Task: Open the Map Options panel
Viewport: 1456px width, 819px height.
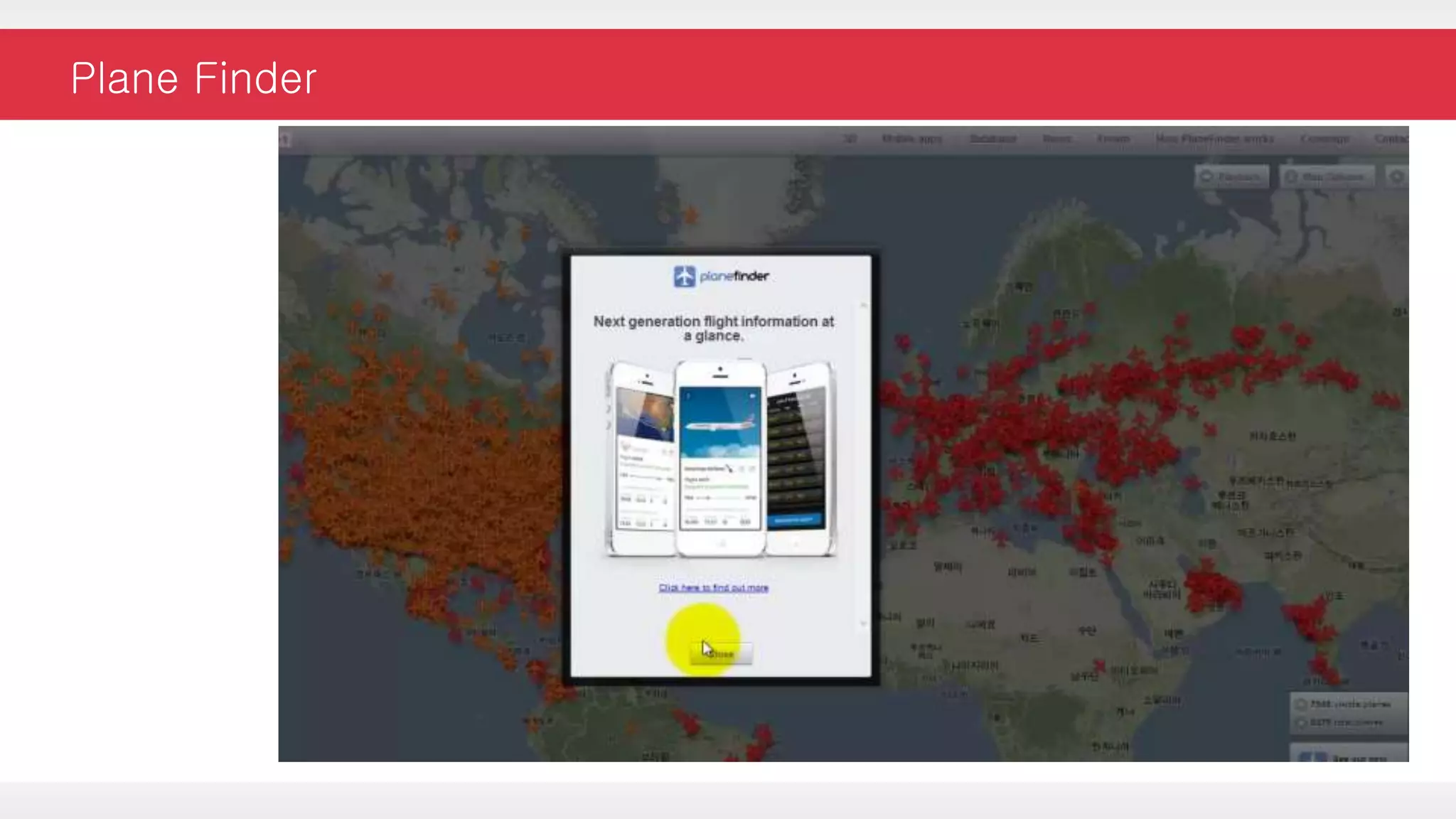Action: pos(1325,176)
